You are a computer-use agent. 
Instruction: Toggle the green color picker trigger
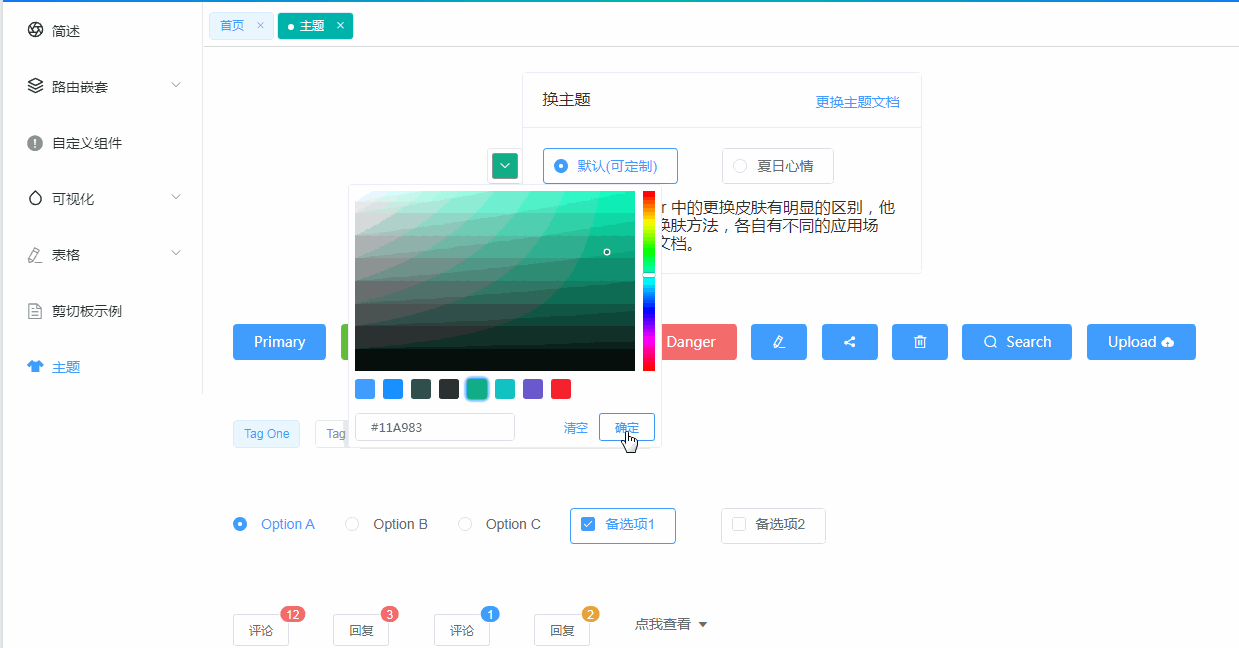(505, 166)
